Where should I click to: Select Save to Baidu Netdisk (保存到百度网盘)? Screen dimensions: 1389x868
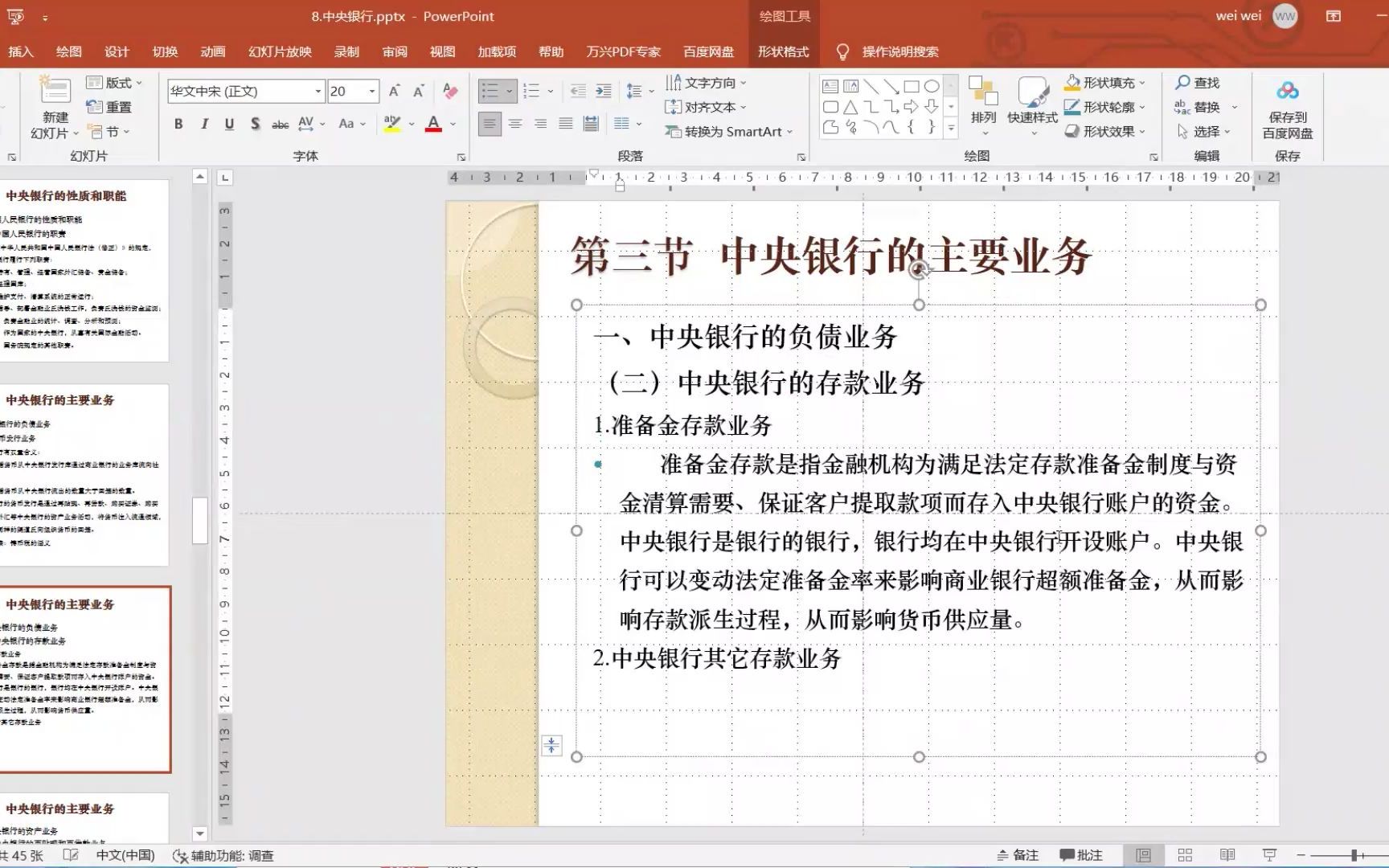pos(1285,106)
